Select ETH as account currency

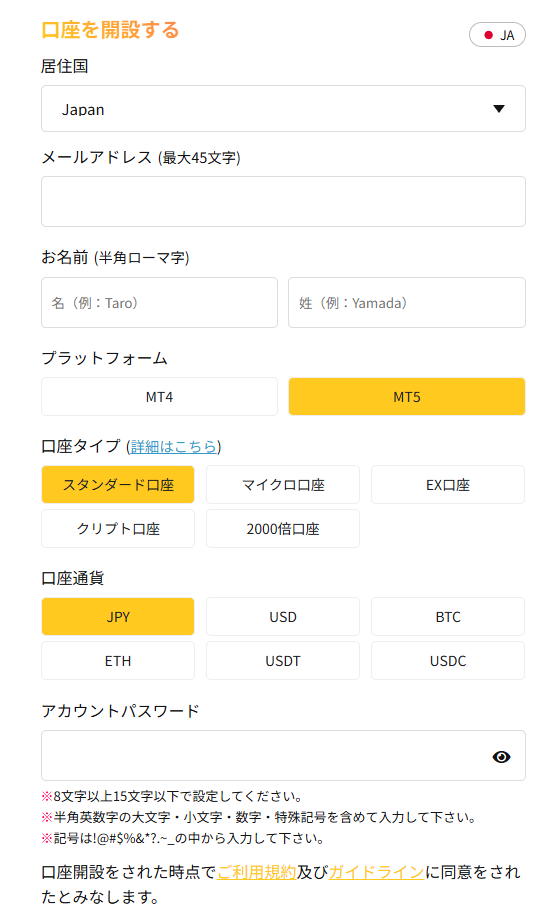point(118,661)
